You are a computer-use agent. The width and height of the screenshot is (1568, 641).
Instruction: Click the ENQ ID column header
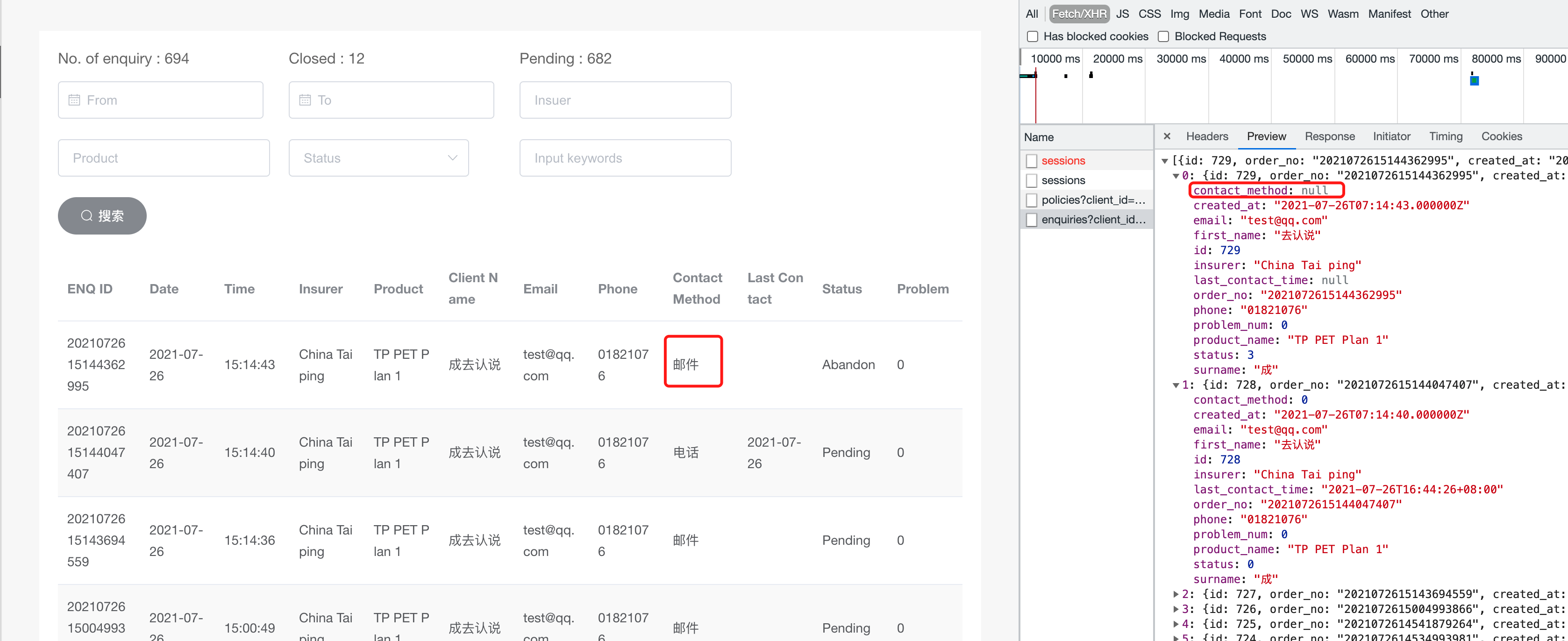pos(90,289)
